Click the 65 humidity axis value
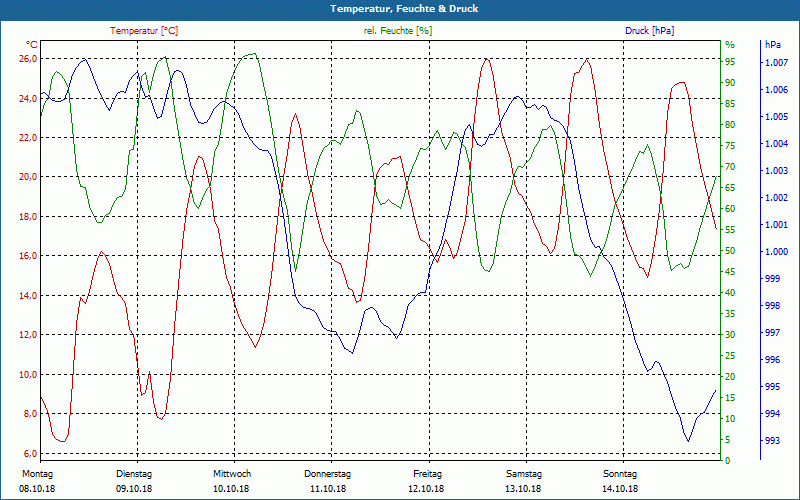 click(x=730, y=188)
